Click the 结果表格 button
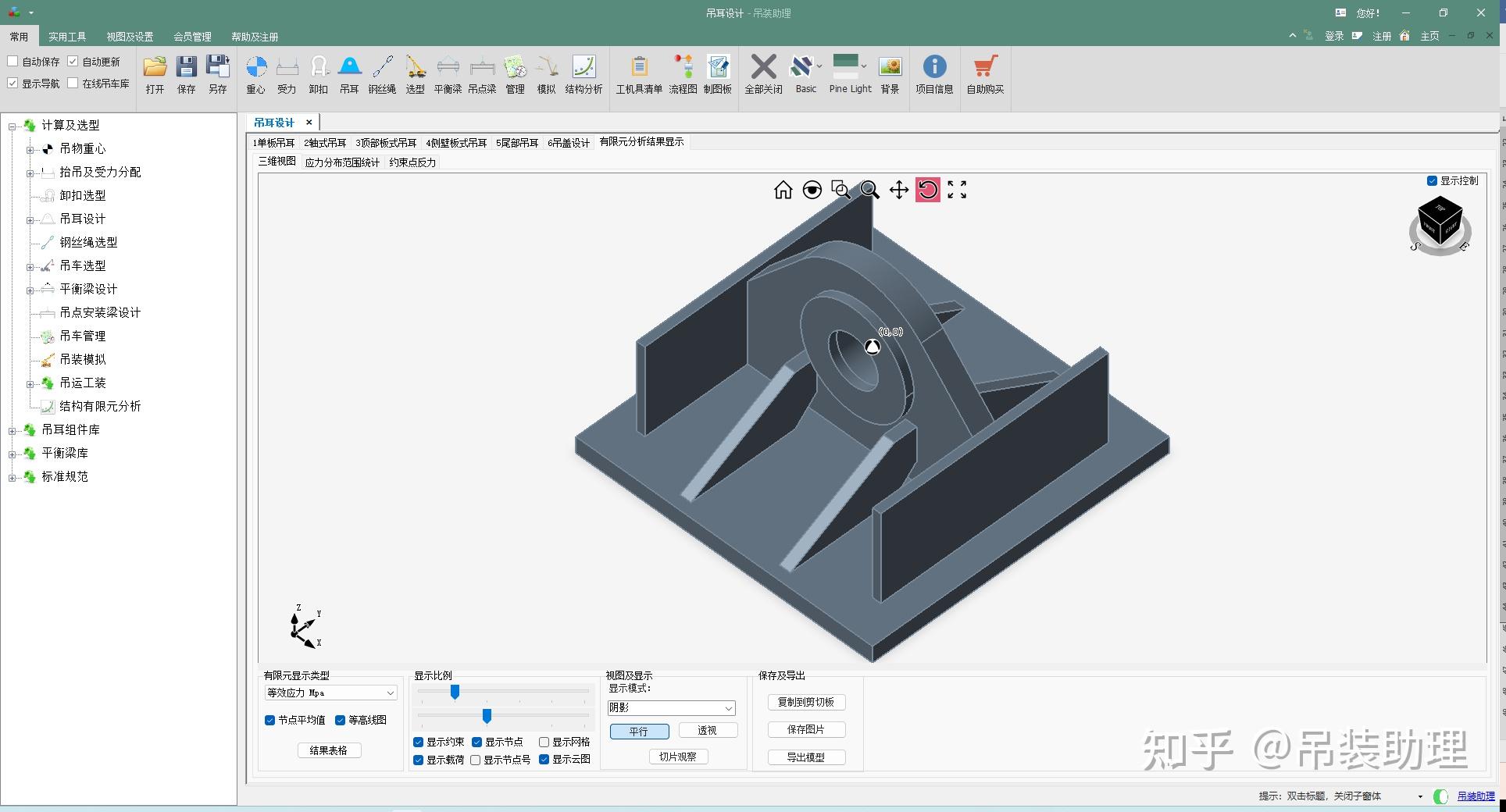This screenshot has width=1506, height=812. pos(329,750)
